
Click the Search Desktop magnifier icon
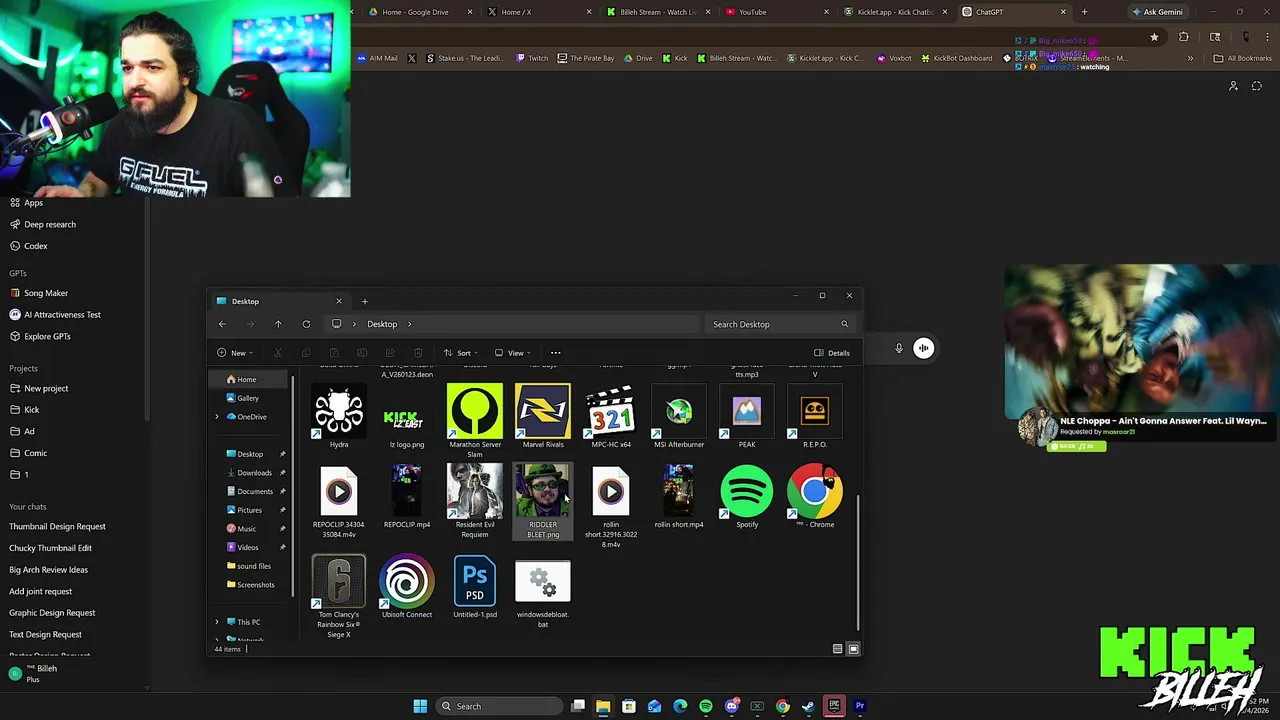click(x=844, y=324)
